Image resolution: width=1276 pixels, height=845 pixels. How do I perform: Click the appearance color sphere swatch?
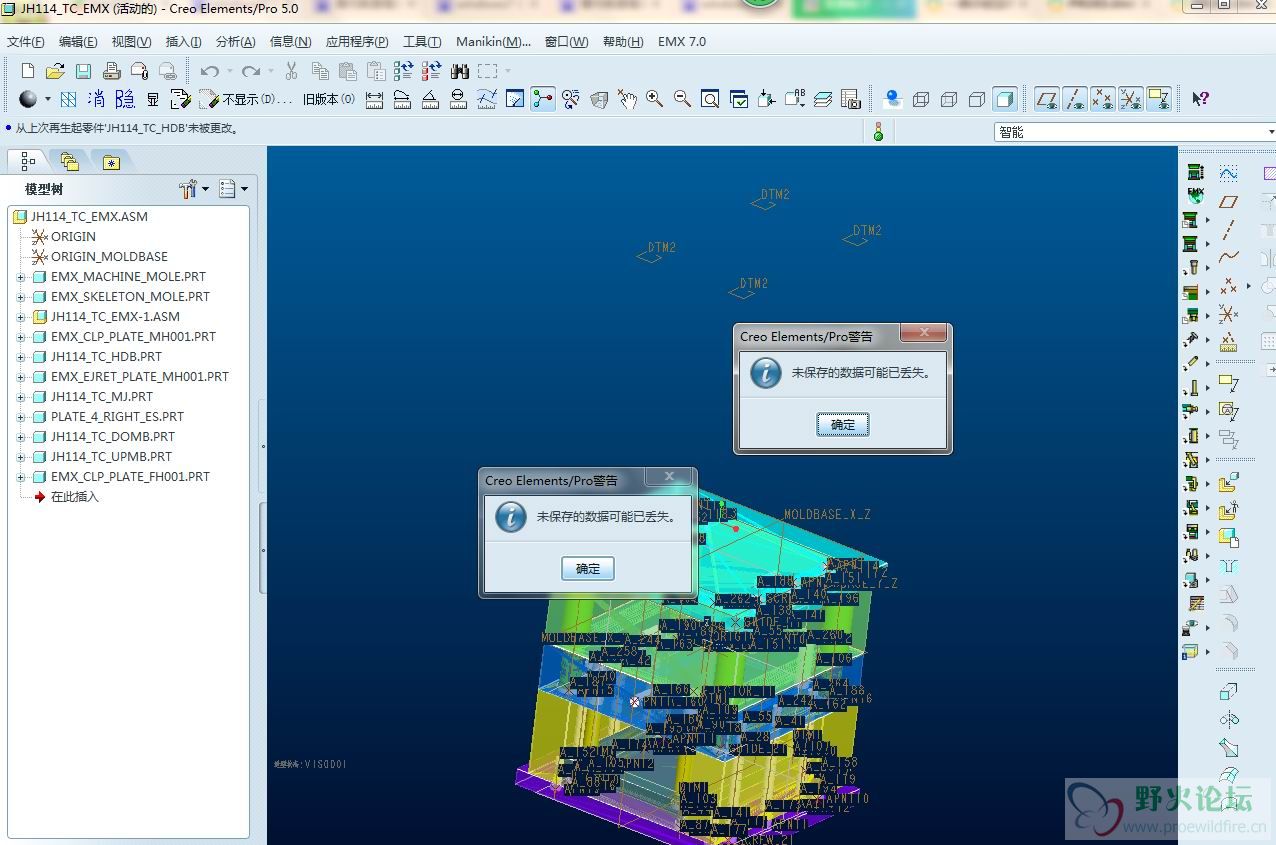pyautogui.click(x=28, y=99)
